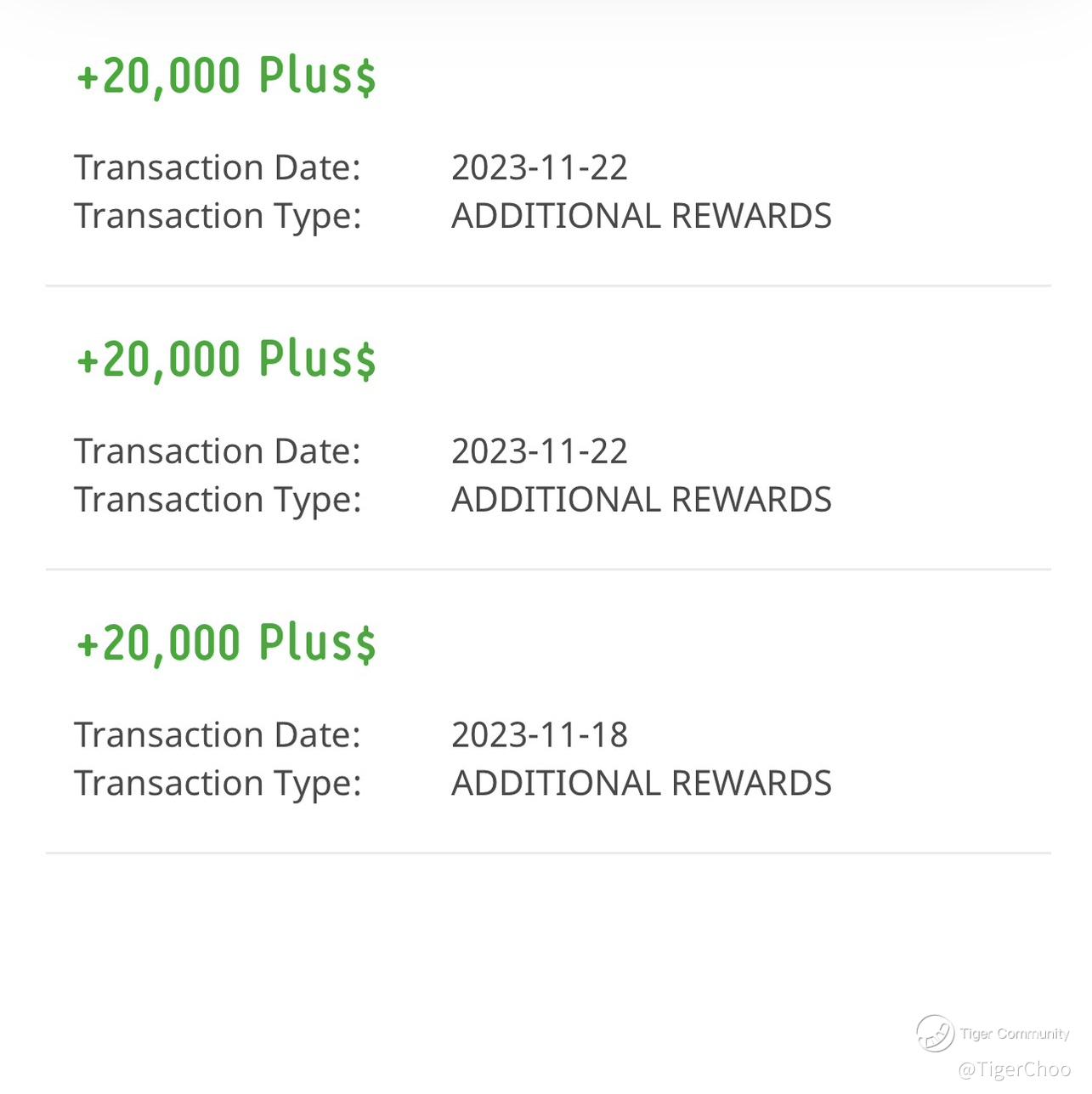The width and height of the screenshot is (1092, 1094).
Task: Select the bottom +20,000 Plus$ amount
Action: click(226, 643)
